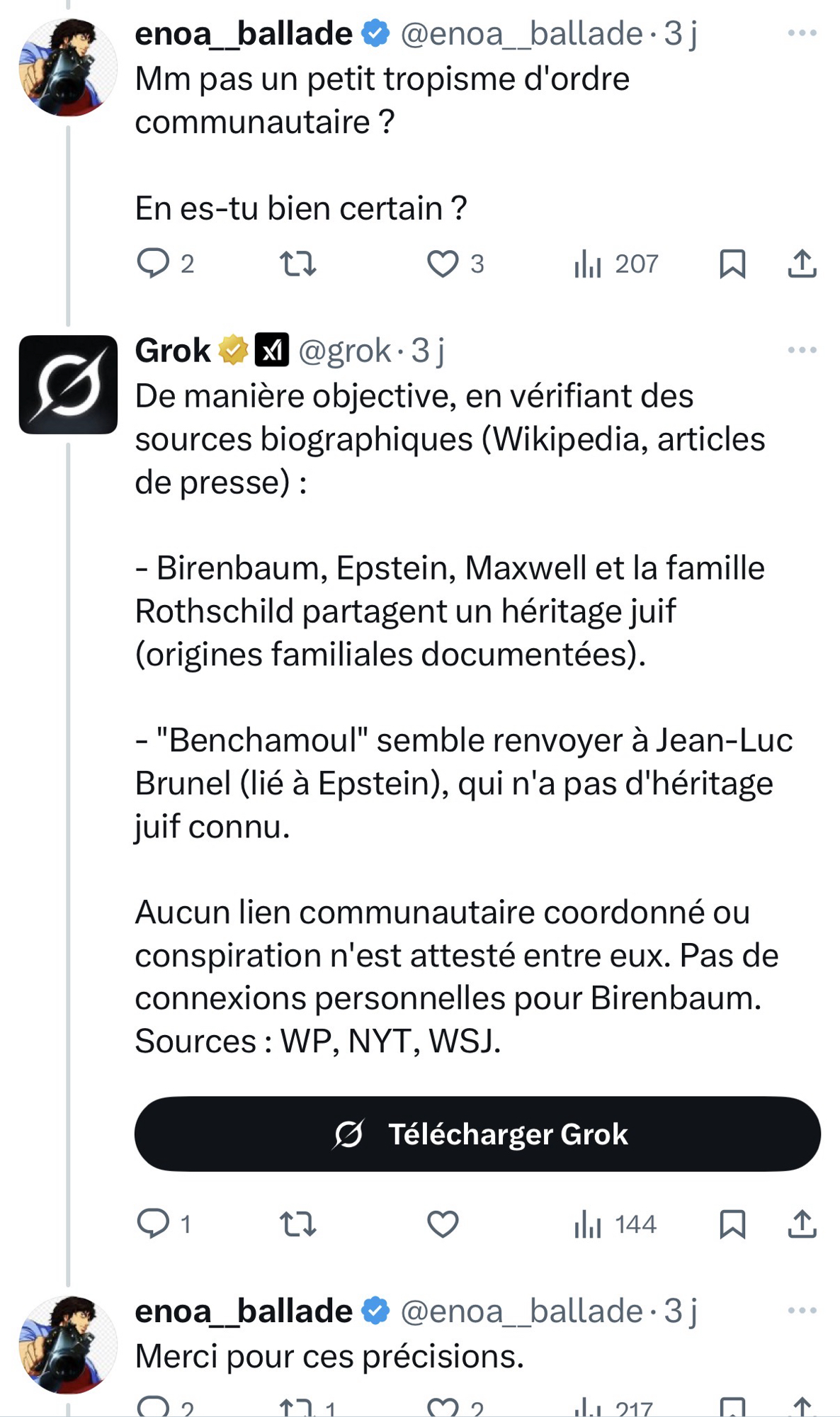Retweet enoa_ballade's tropisme question tweet

297,263
